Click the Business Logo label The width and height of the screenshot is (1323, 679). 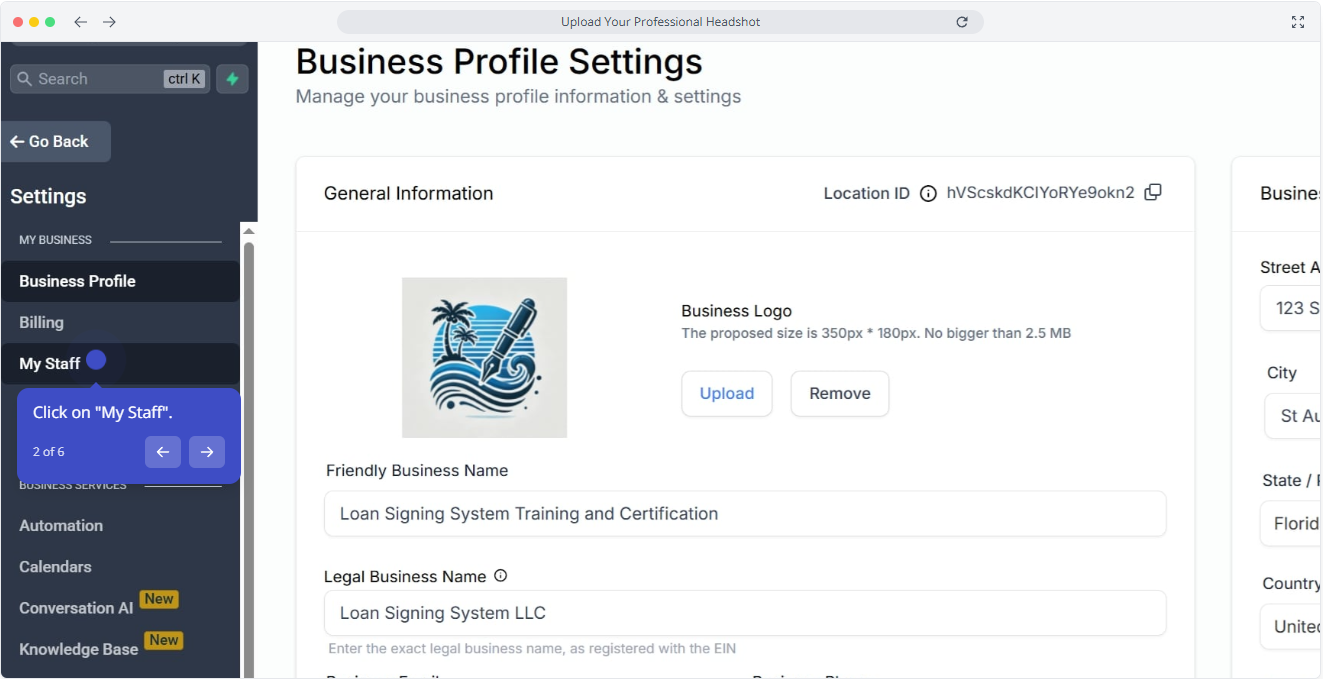pyautogui.click(x=736, y=311)
